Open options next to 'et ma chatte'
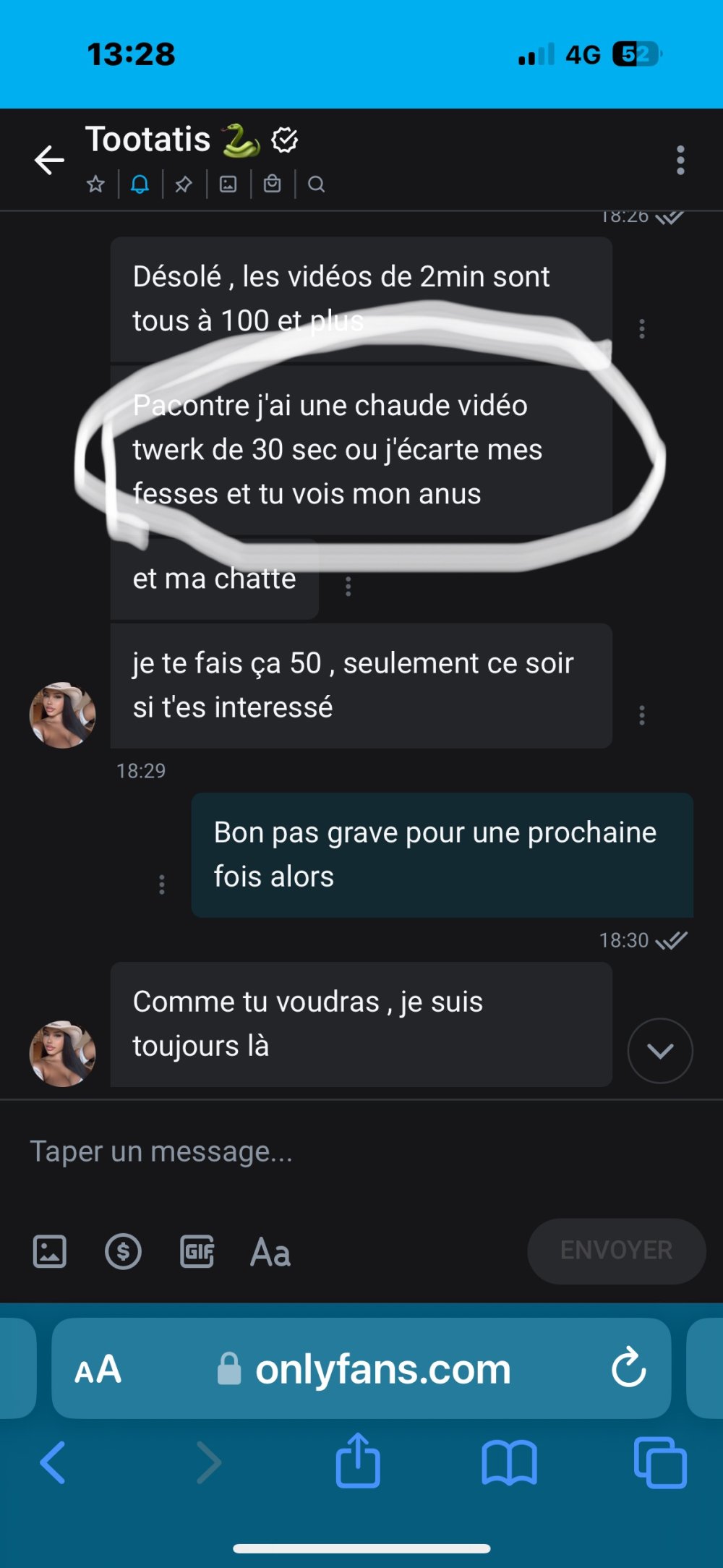 (348, 586)
